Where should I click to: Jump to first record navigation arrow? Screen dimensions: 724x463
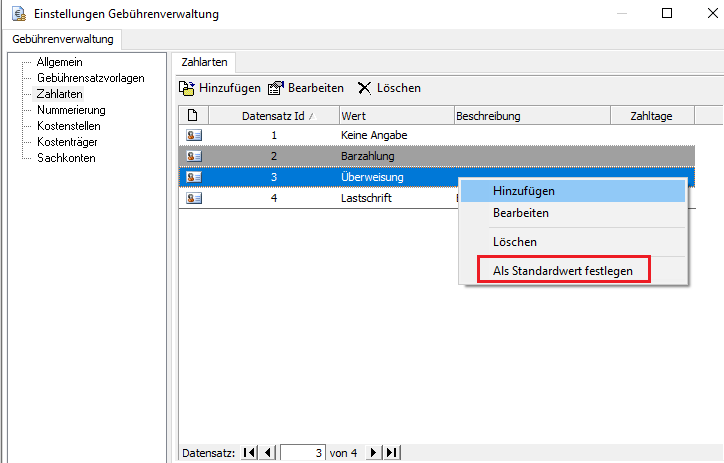249,453
